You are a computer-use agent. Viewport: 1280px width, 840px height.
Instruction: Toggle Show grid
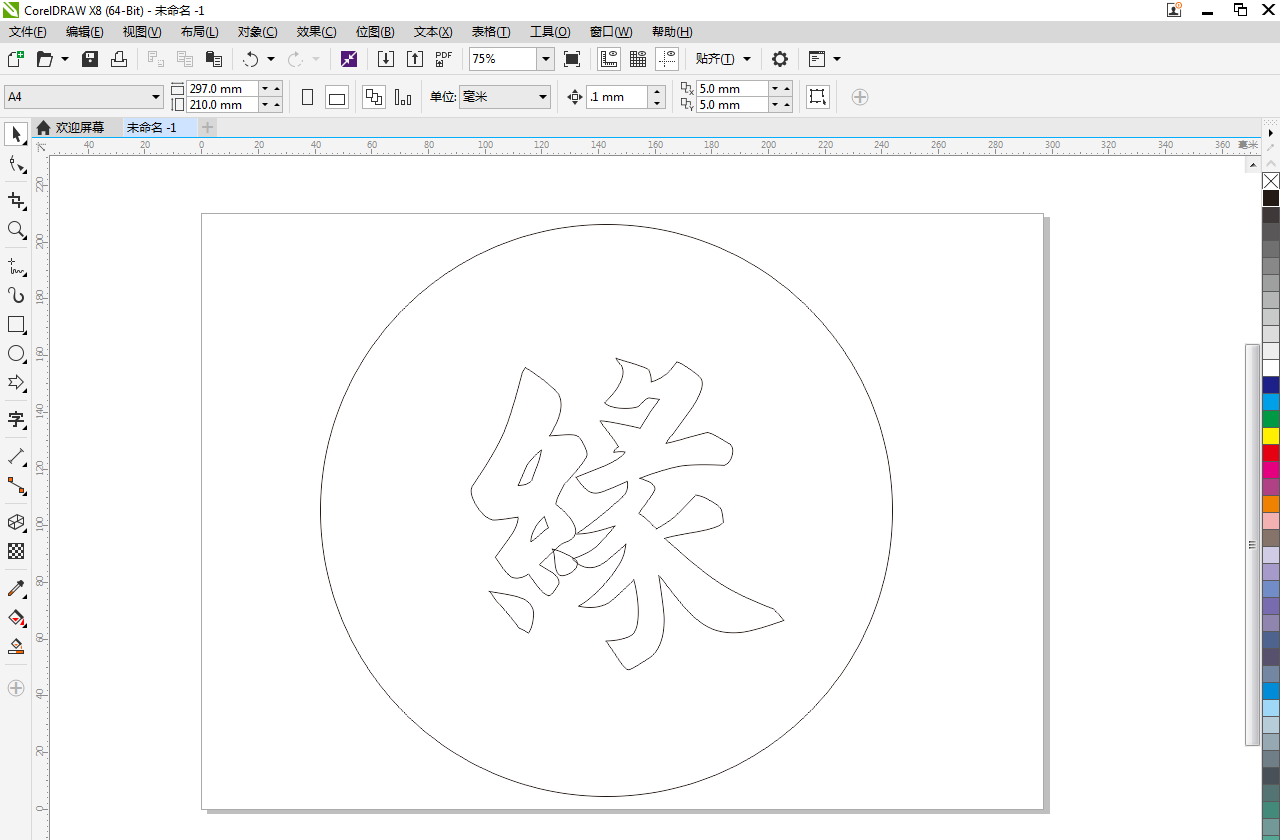(x=638, y=59)
